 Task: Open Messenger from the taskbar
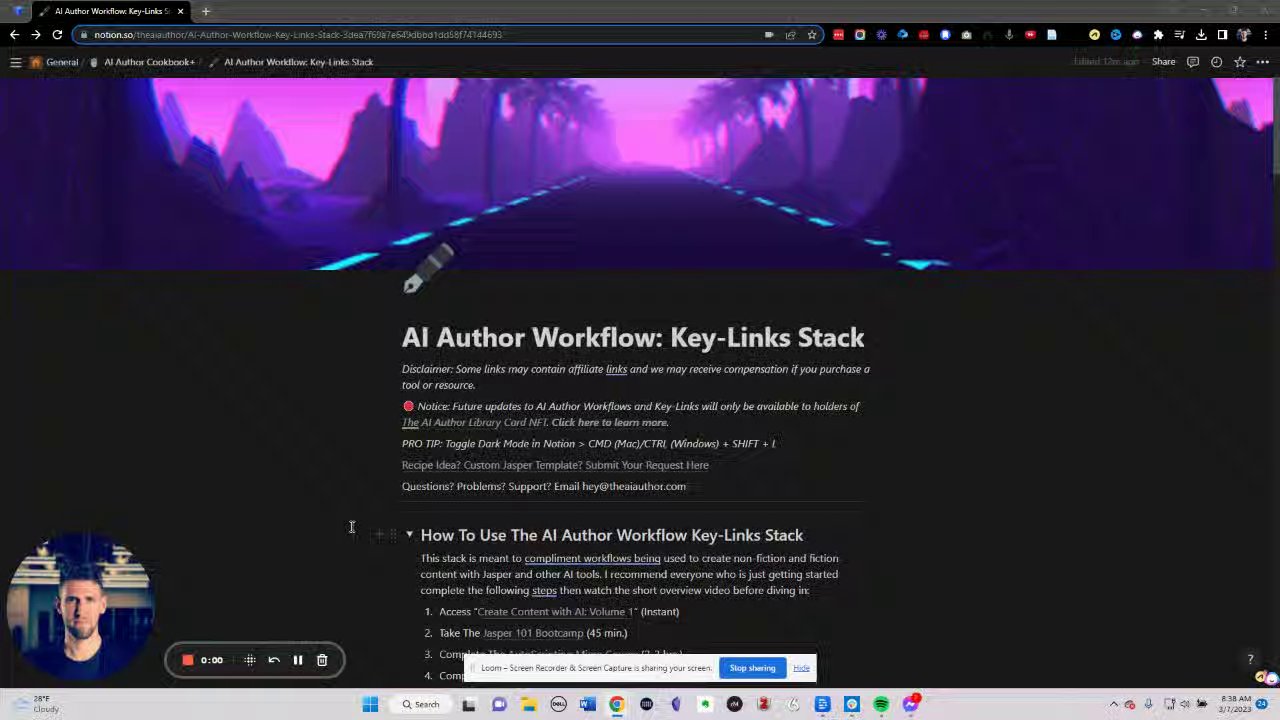[911, 704]
